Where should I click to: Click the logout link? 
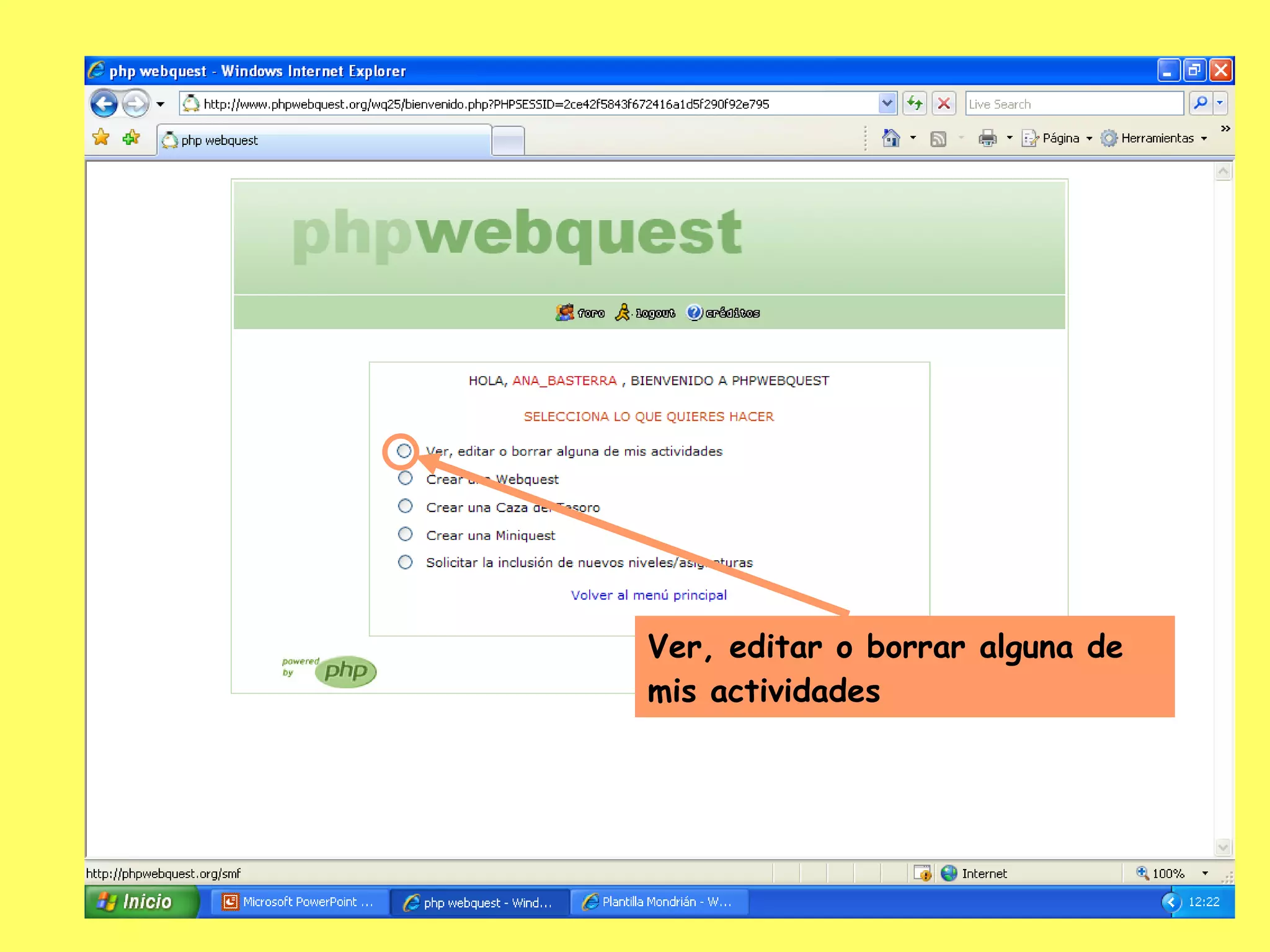655,314
